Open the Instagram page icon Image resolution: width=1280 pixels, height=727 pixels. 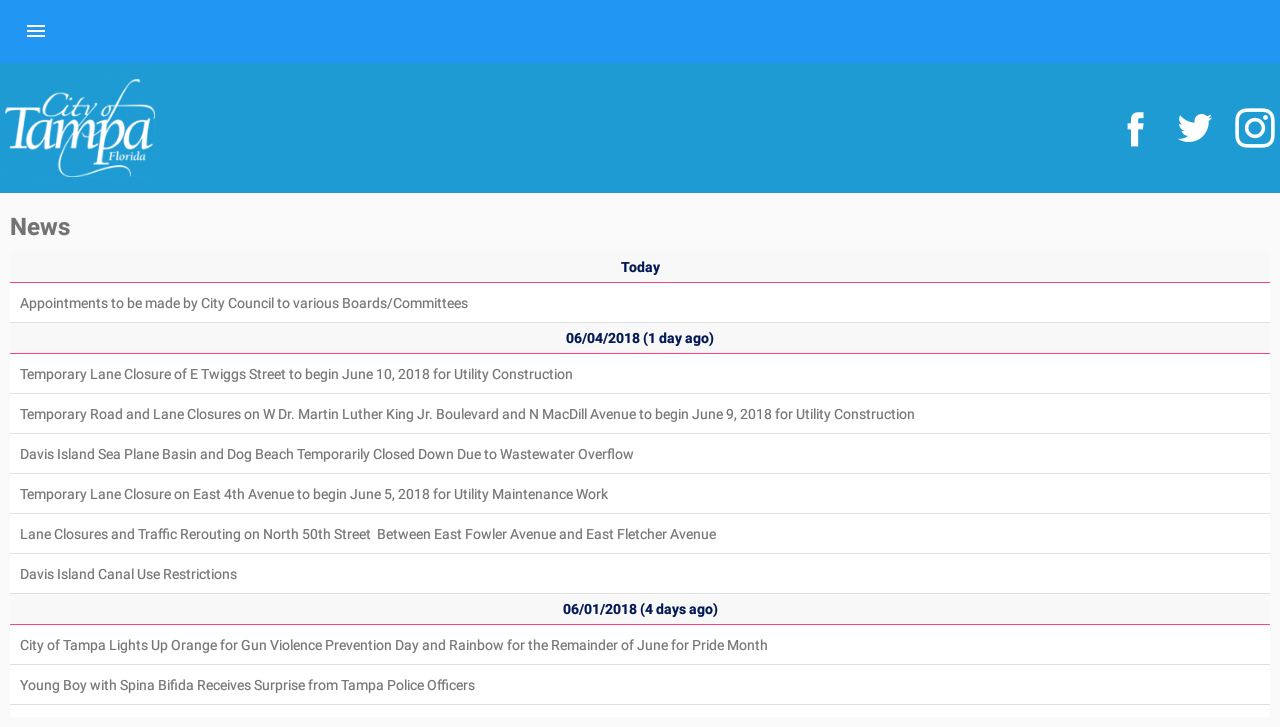(1255, 128)
